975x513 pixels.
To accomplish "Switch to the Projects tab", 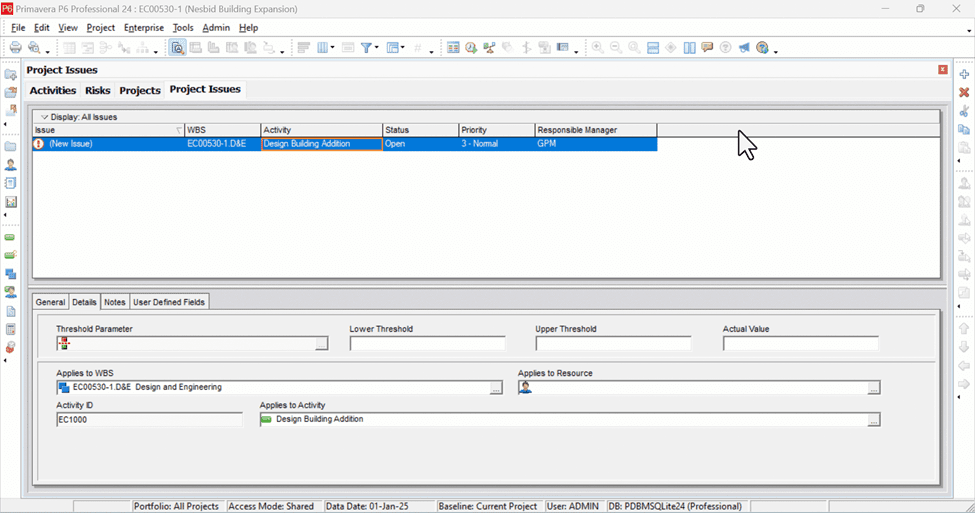I will (x=140, y=90).
